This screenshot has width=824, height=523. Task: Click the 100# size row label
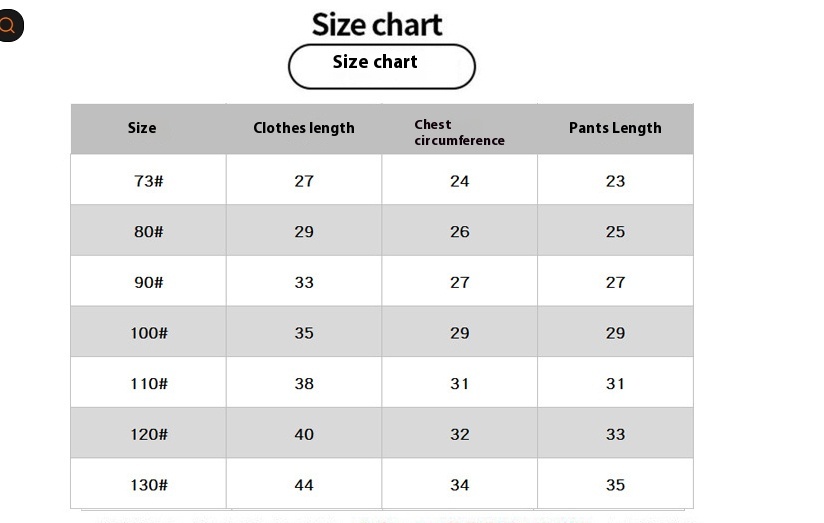[x=148, y=333]
